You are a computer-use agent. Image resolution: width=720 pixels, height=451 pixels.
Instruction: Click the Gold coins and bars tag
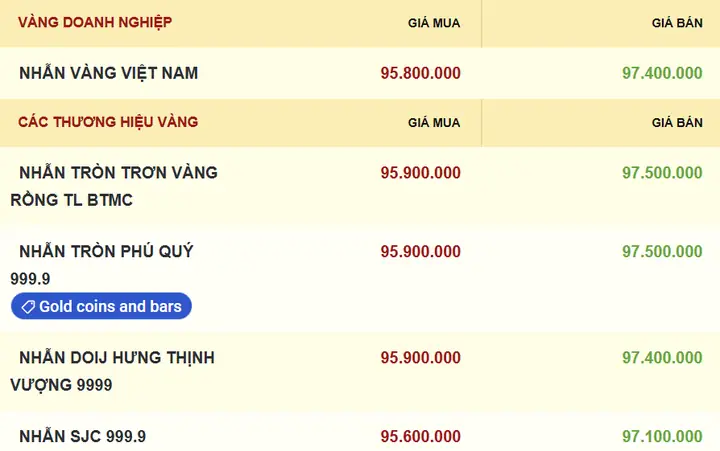[x=101, y=306]
